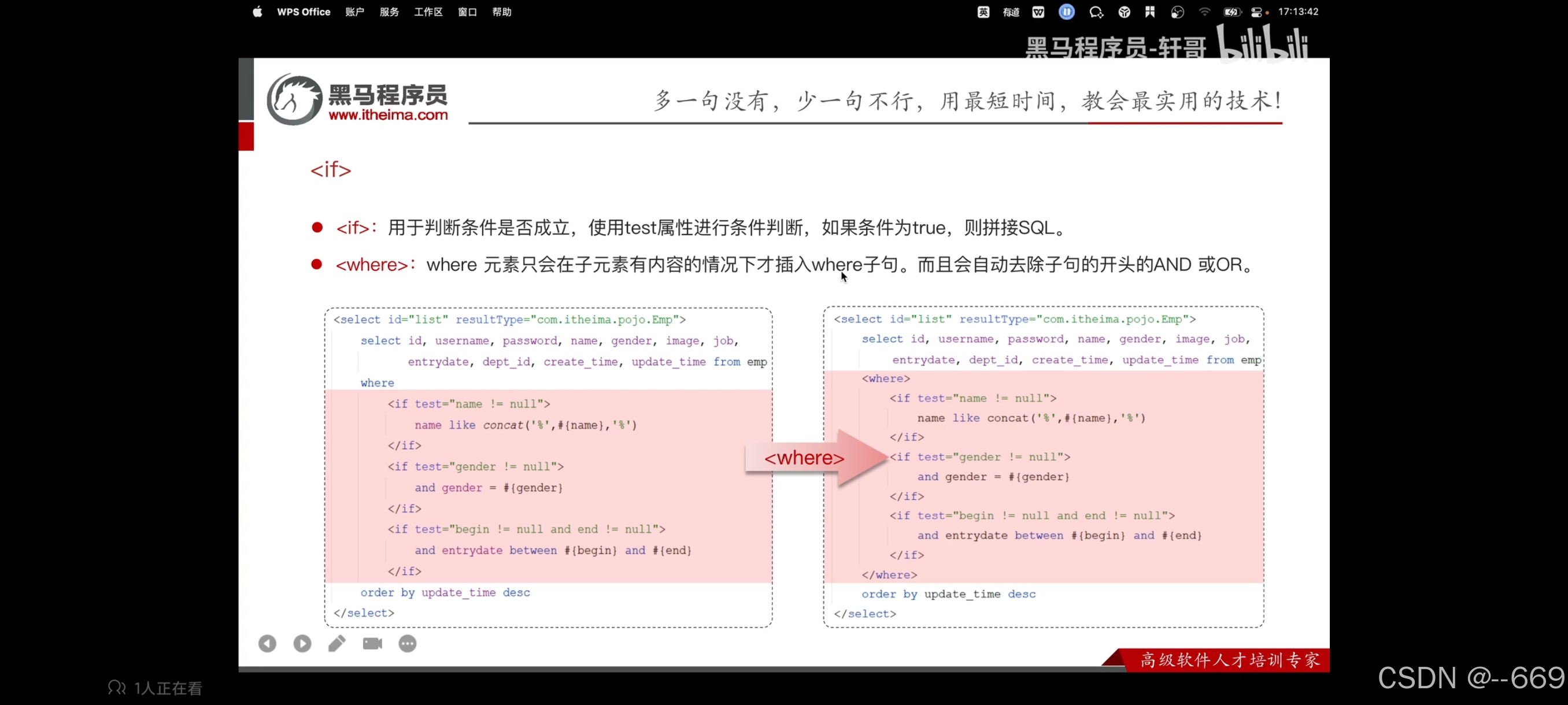Click the 有道 dictionary menu bar icon
Viewport: 1568px width, 705px height.
(1011, 12)
